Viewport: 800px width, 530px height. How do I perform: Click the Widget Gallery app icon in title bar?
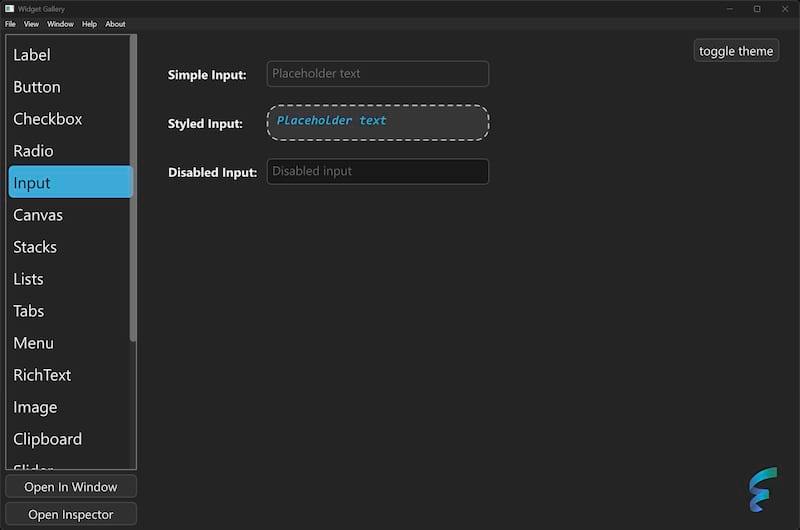tap(10, 9)
